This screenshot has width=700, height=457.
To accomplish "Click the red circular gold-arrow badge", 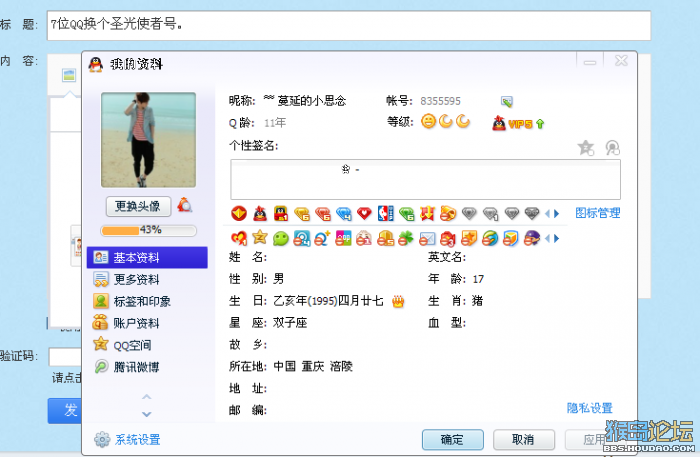I will click(239, 214).
